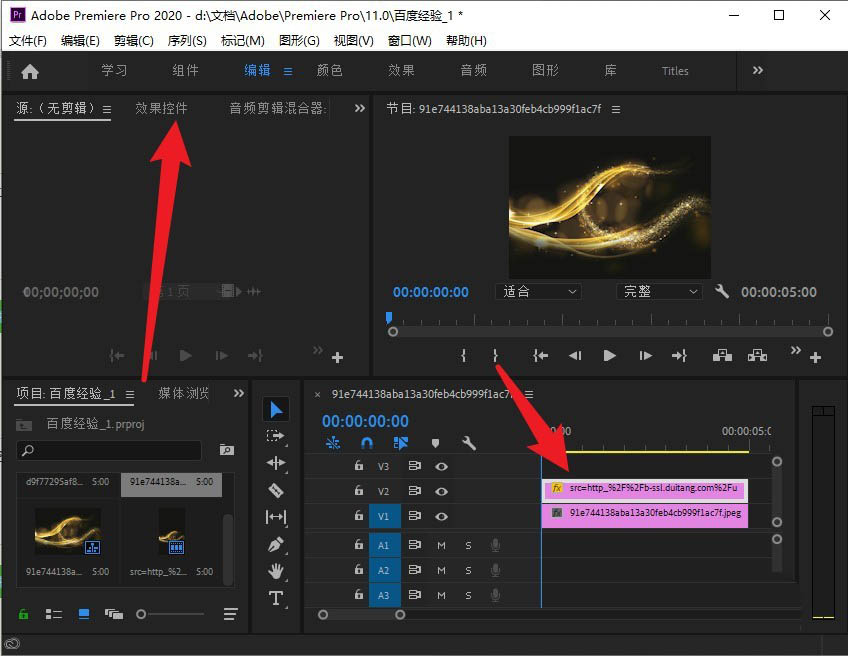Open the 适合 zoom level dropdown

tap(537, 291)
